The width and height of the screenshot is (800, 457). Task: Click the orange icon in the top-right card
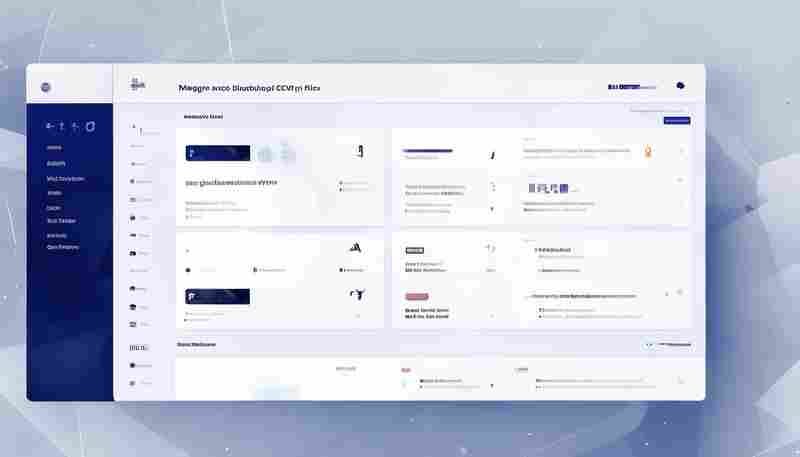pos(648,151)
